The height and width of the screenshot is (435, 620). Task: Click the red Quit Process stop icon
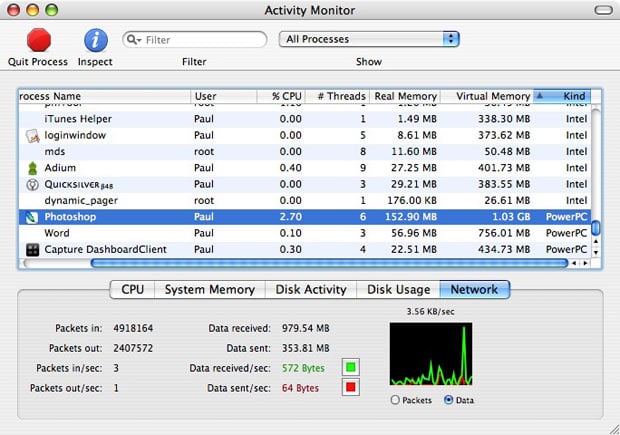point(39,40)
